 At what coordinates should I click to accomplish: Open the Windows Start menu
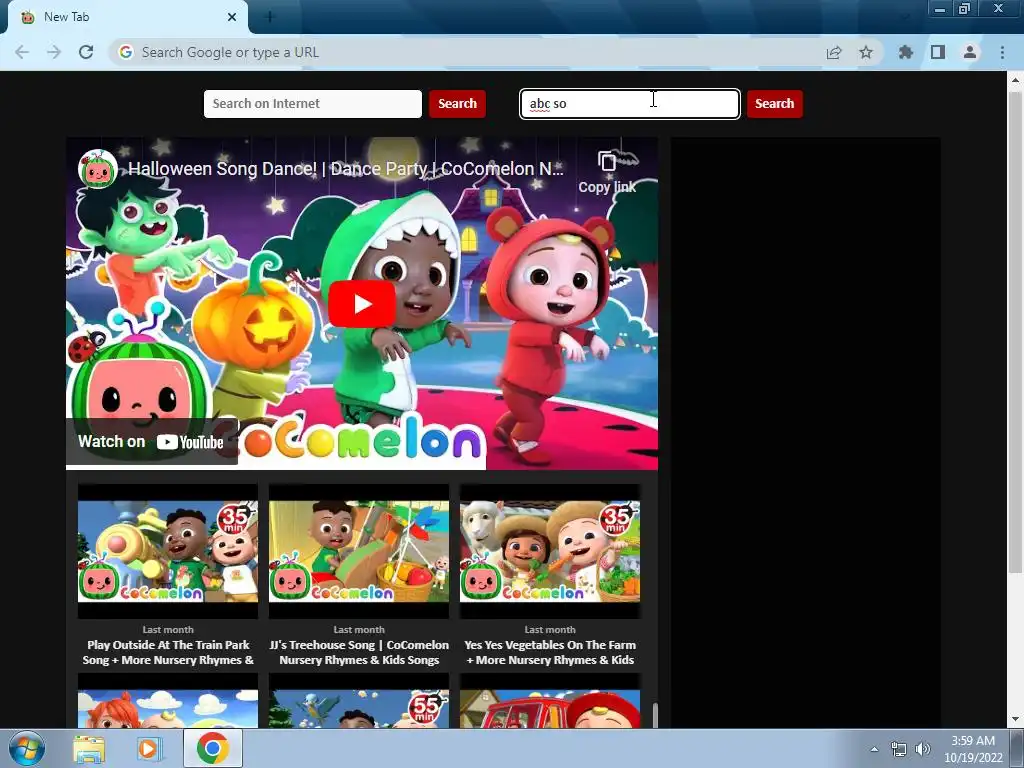click(x=27, y=748)
